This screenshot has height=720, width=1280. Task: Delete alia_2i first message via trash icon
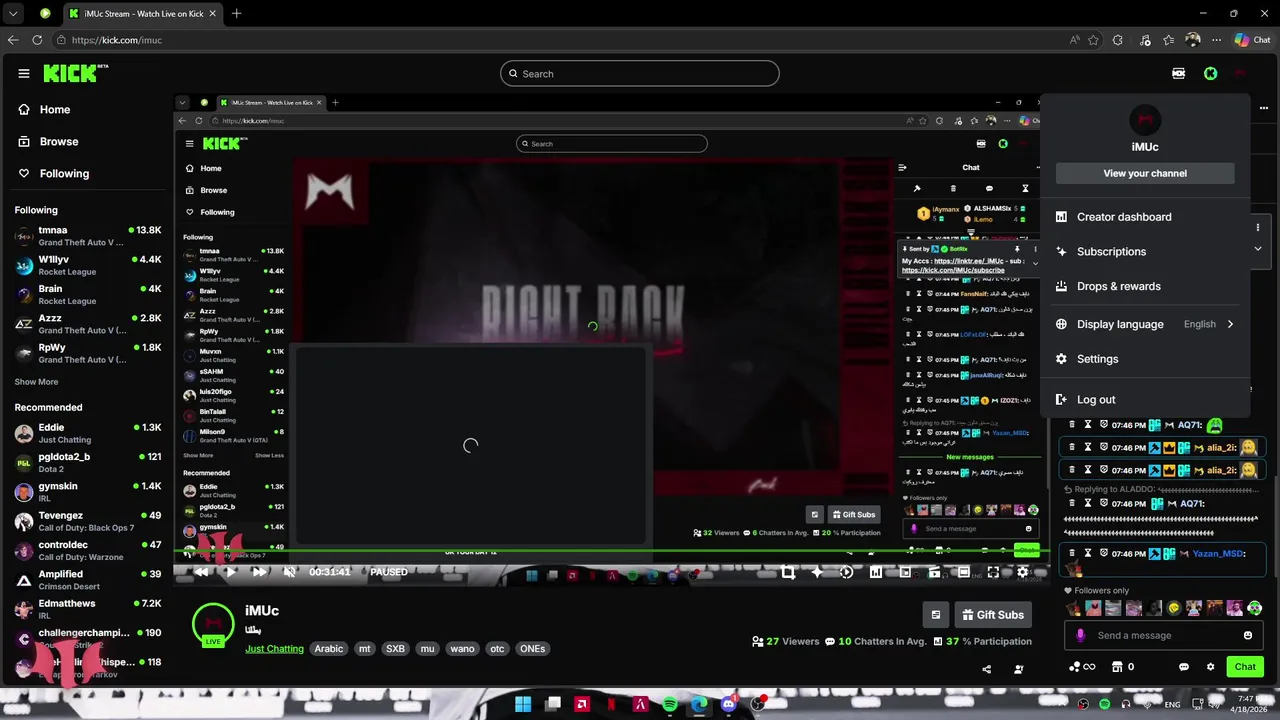[1072, 448]
